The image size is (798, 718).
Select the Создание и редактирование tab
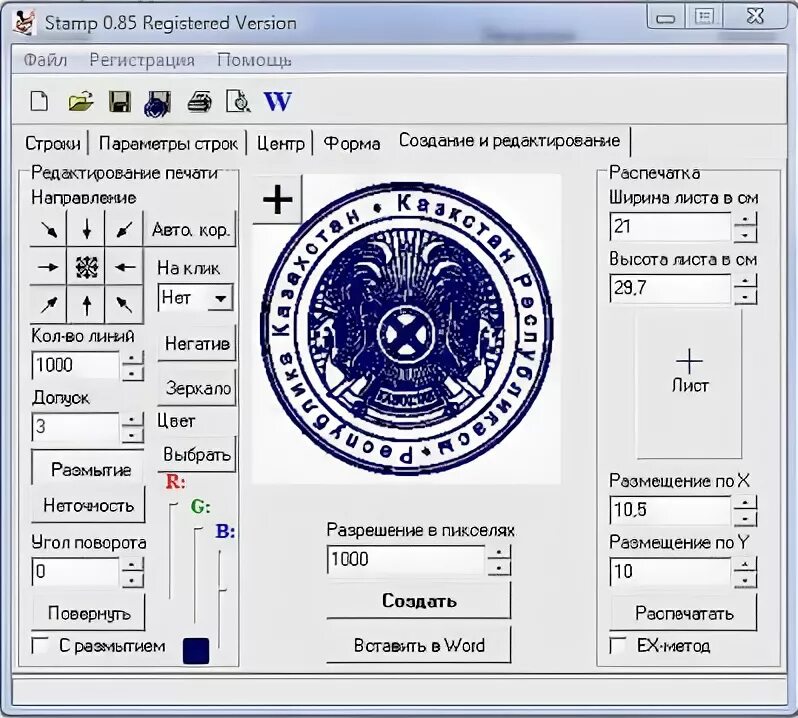click(509, 140)
